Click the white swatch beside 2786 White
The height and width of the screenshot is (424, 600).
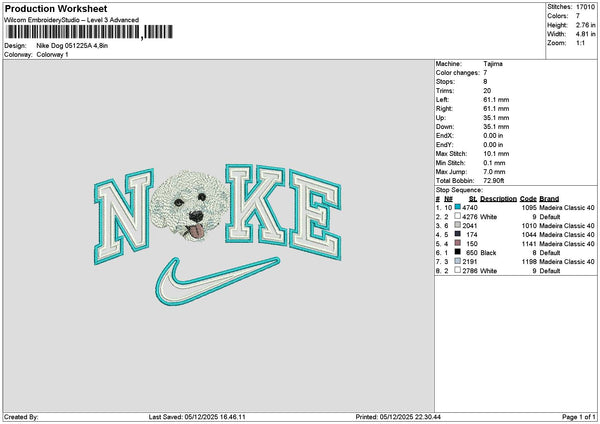click(458, 270)
